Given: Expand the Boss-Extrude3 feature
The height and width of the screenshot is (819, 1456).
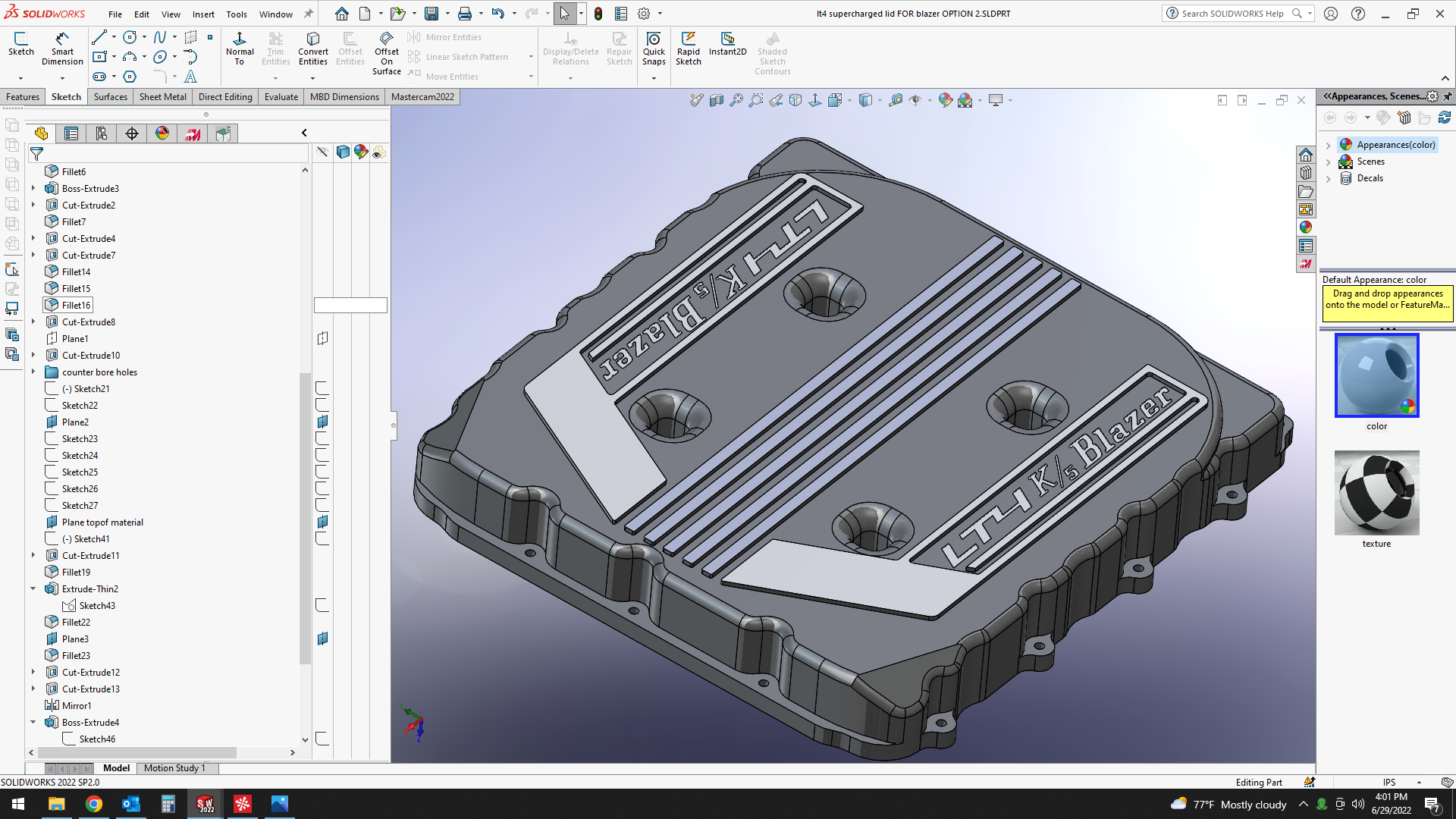Looking at the screenshot, I should [x=33, y=188].
